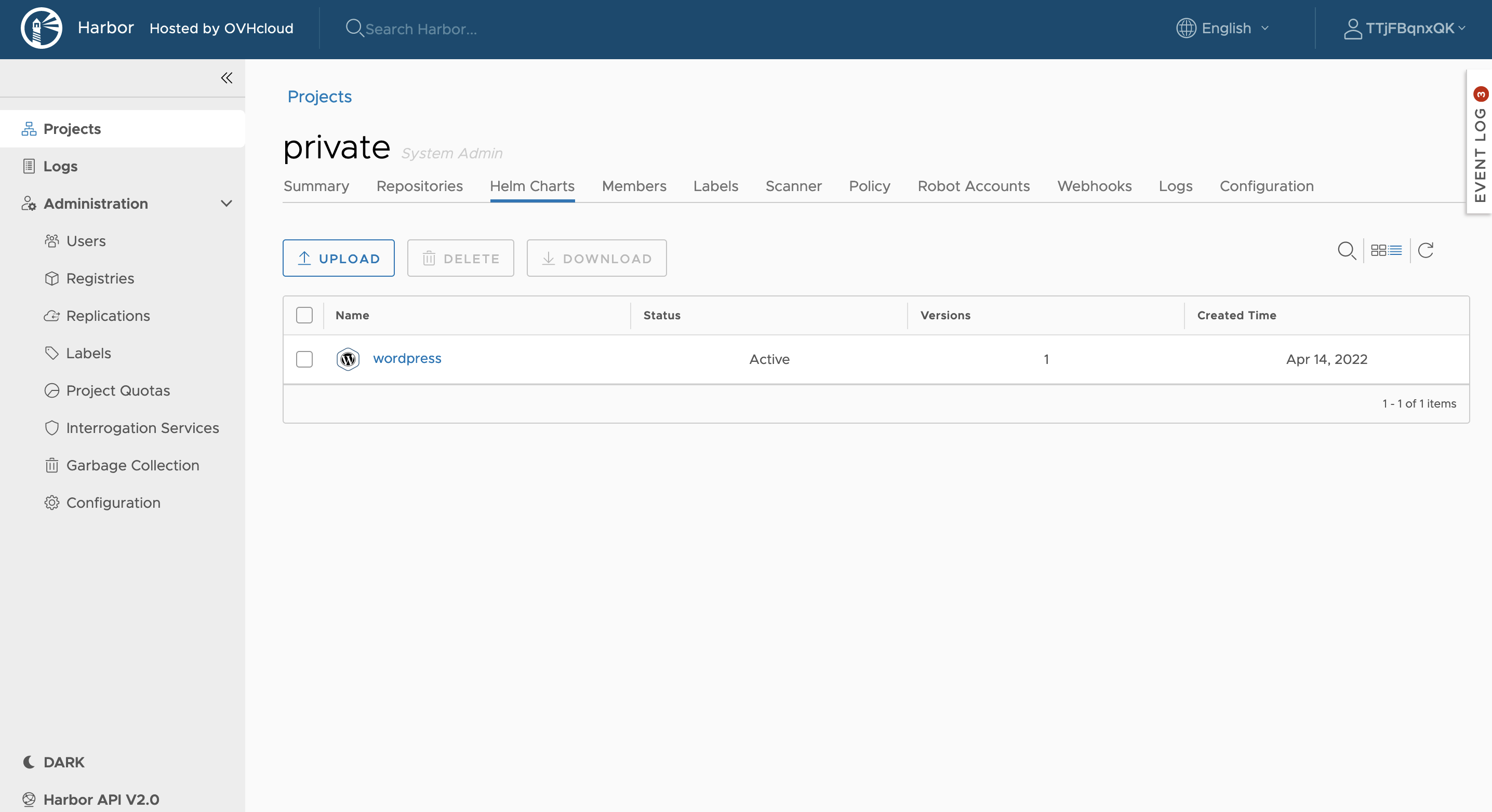Open the Robot Accounts tab
The width and height of the screenshot is (1492, 812).
[973, 186]
